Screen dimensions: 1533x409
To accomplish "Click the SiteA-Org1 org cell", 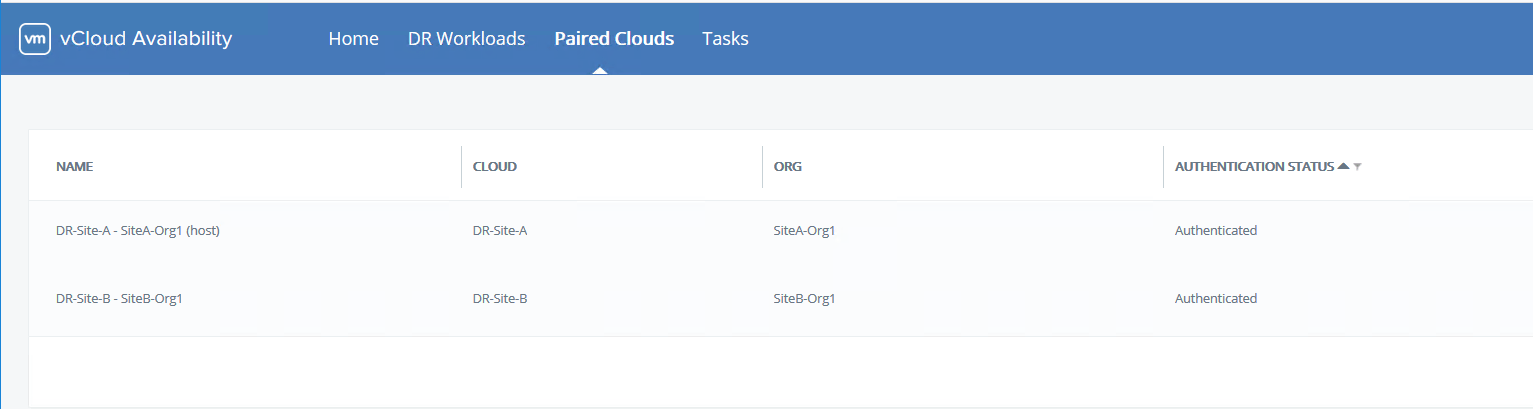I will point(804,231).
